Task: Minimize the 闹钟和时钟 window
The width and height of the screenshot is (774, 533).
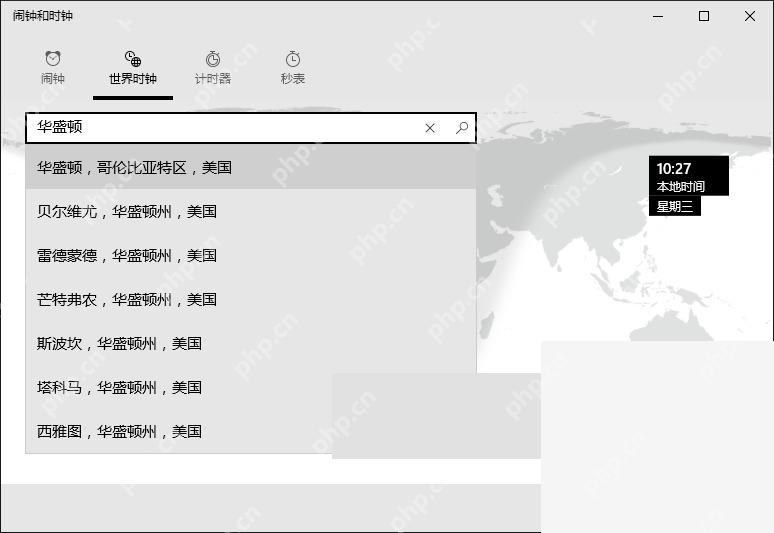Action: pos(658,16)
